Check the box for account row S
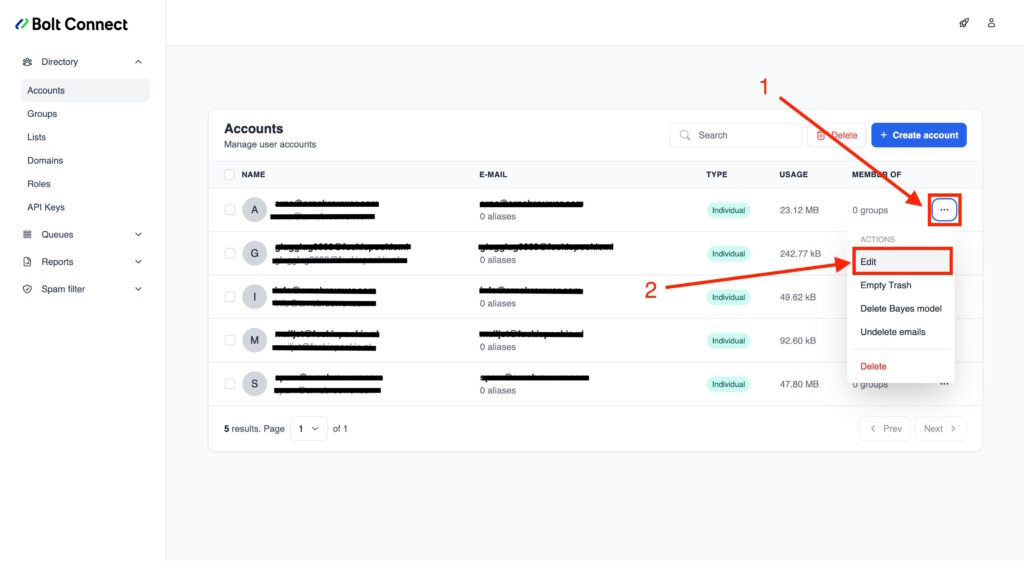This screenshot has width=1024, height=561. click(x=230, y=384)
